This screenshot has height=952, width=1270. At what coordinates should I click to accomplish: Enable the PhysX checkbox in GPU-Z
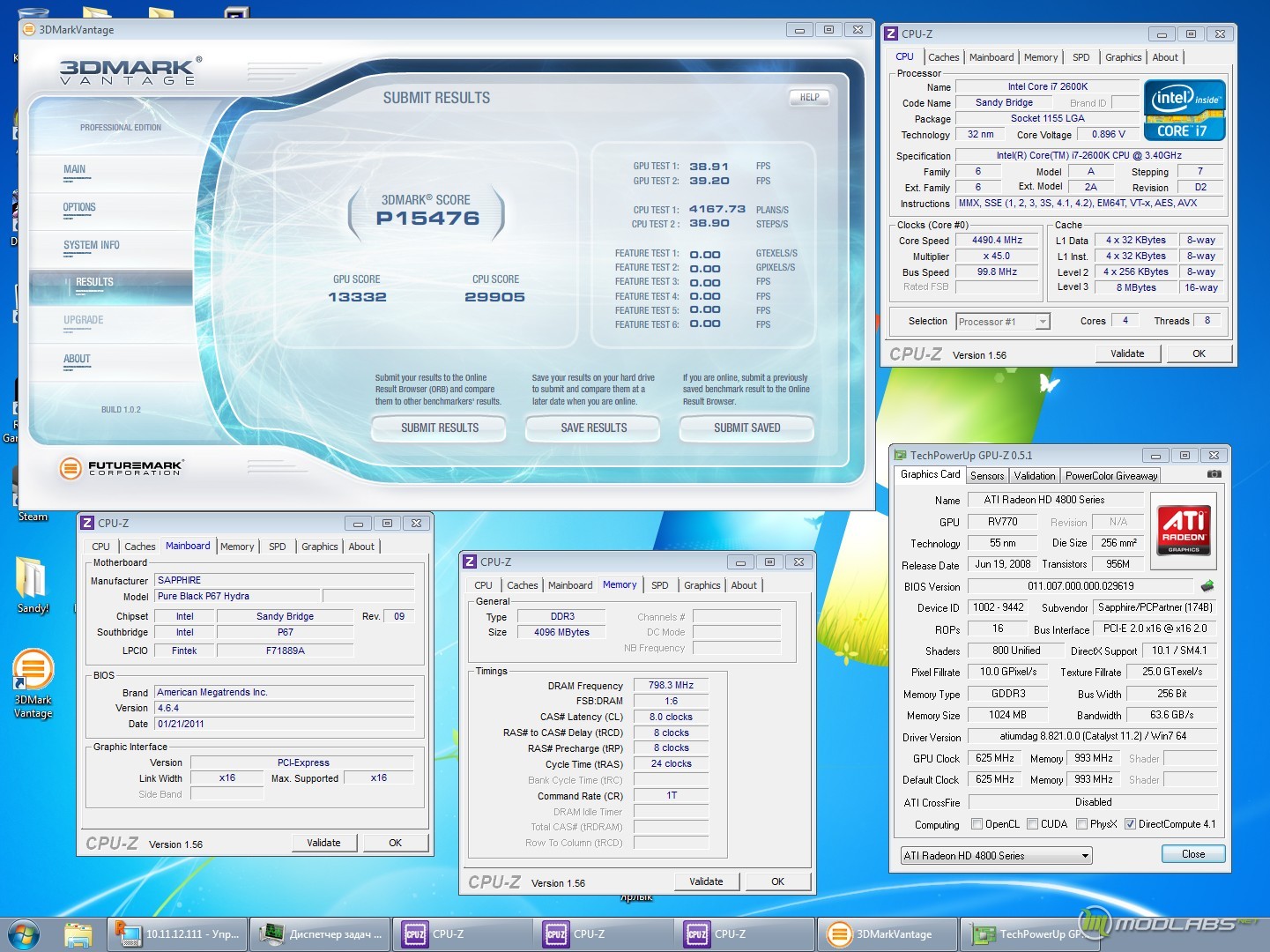(x=1081, y=824)
